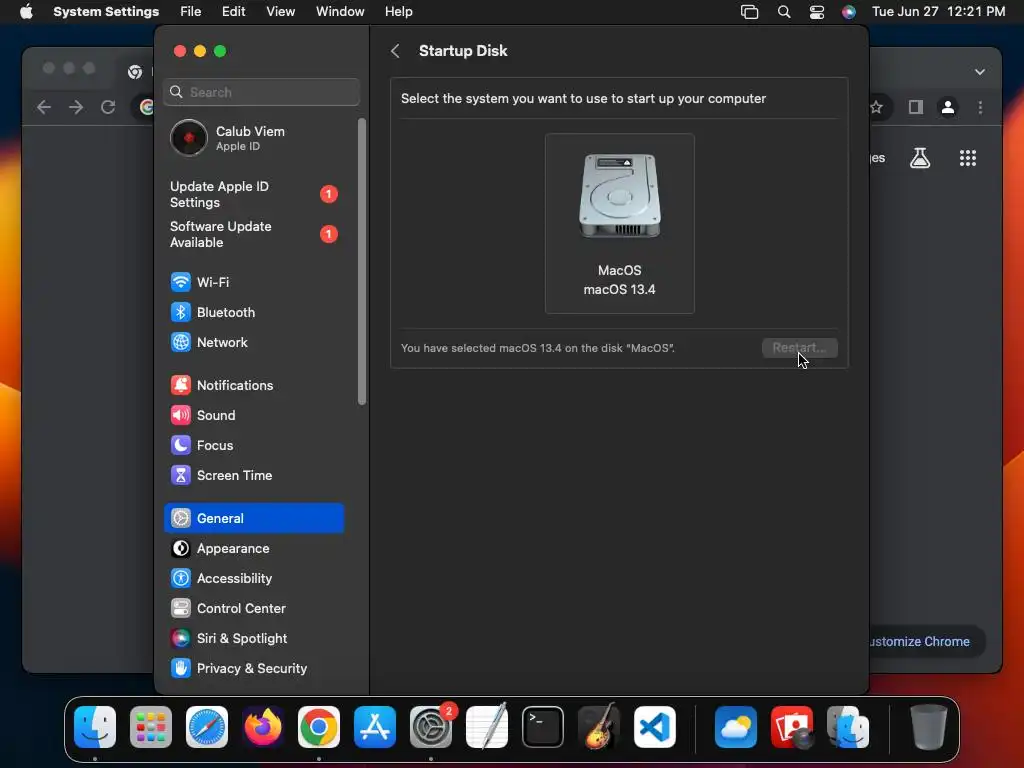This screenshot has width=1024, height=768.
Task: Open Wi-Fi settings in sidebar
Action: click(253, 282)
